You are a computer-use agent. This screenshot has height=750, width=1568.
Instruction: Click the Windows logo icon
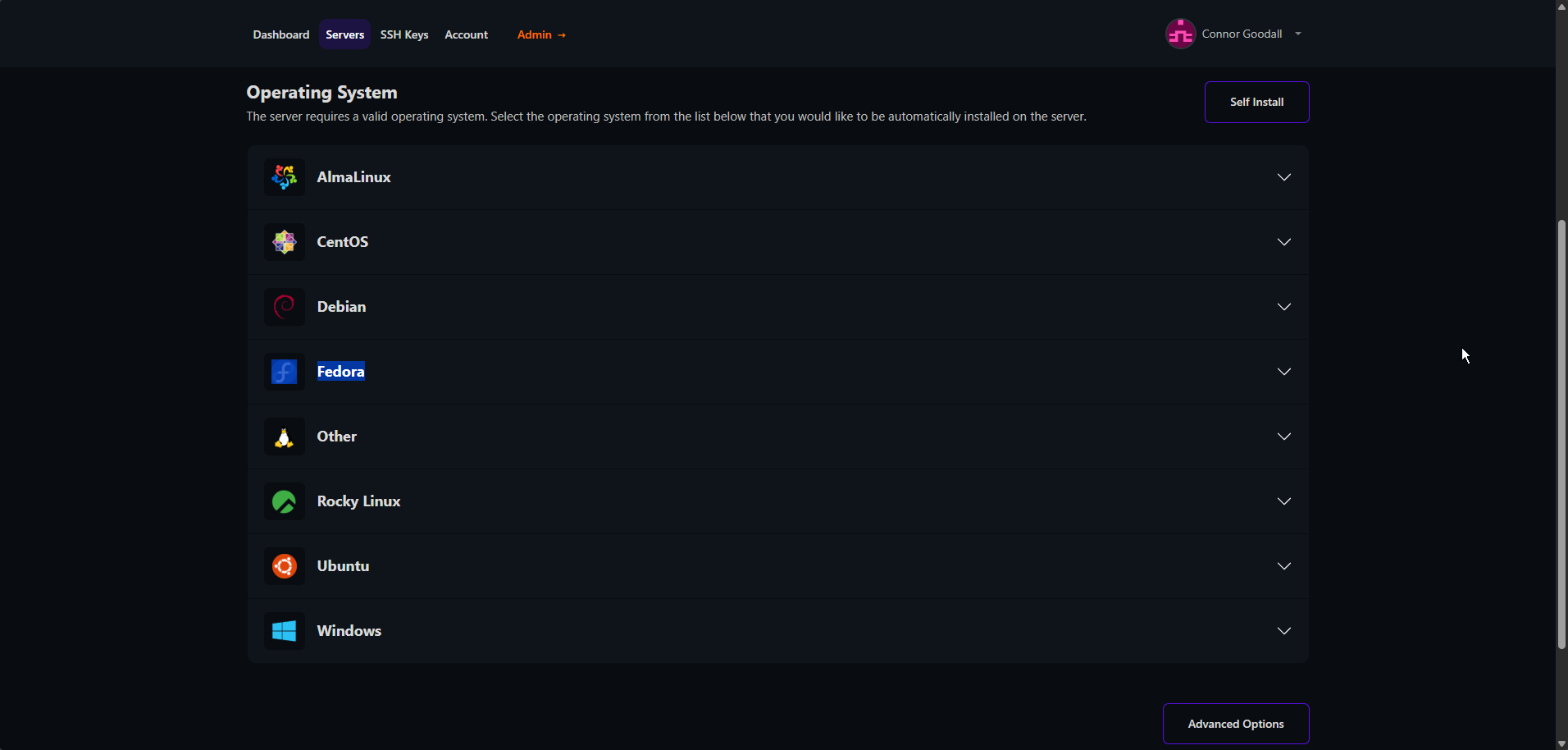(284, 631)
